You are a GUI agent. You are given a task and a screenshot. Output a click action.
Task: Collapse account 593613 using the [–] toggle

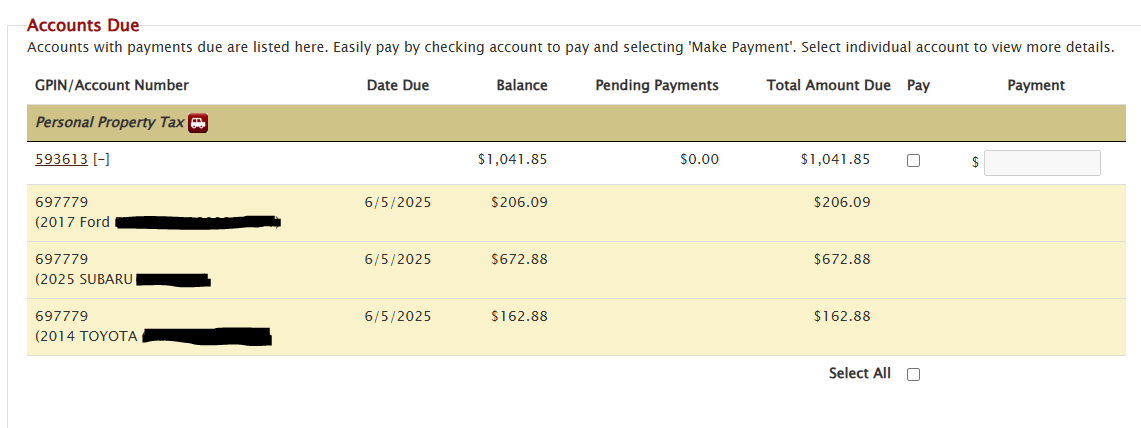[x=101, y=159]
